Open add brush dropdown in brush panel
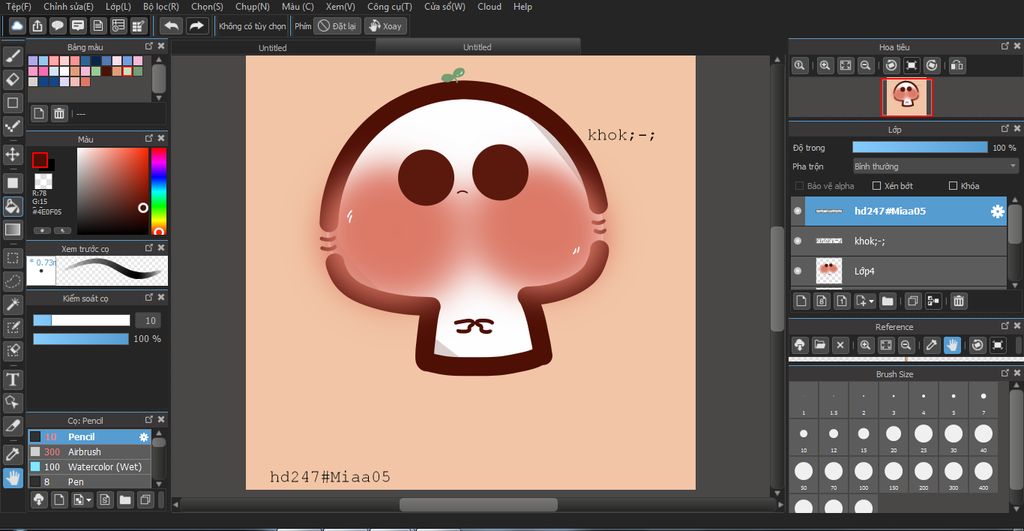Image resolution: width=1024 pixels, height=531 pixels. pyautogui.click(x=89, y=500)
